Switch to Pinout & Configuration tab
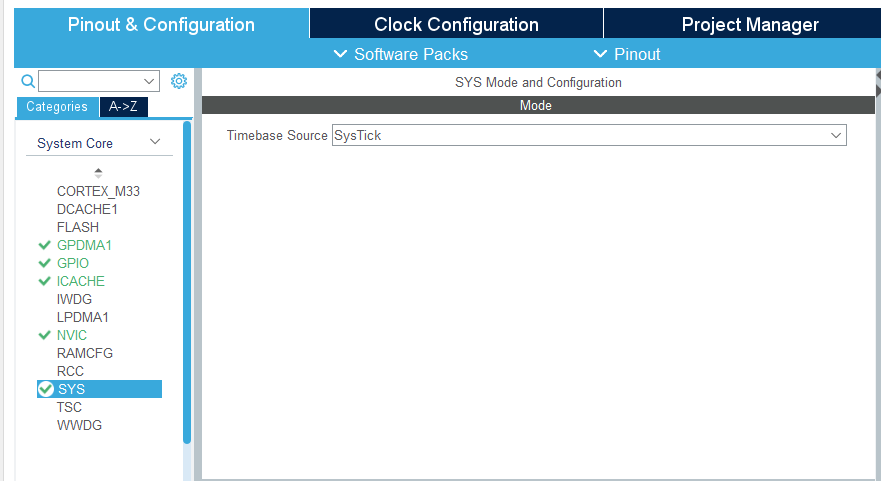The height and width of the screenshot is (481, 881). (x=161, y=24)
